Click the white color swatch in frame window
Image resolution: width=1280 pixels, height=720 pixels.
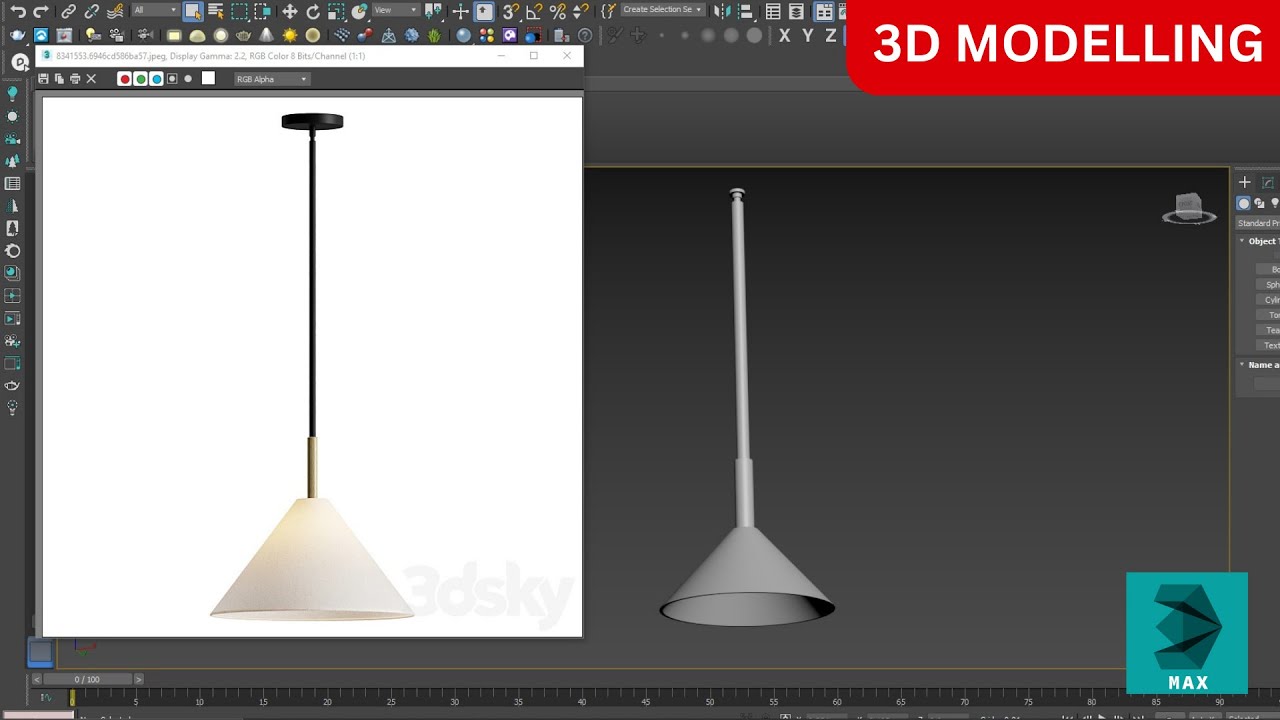pos(208,78)
